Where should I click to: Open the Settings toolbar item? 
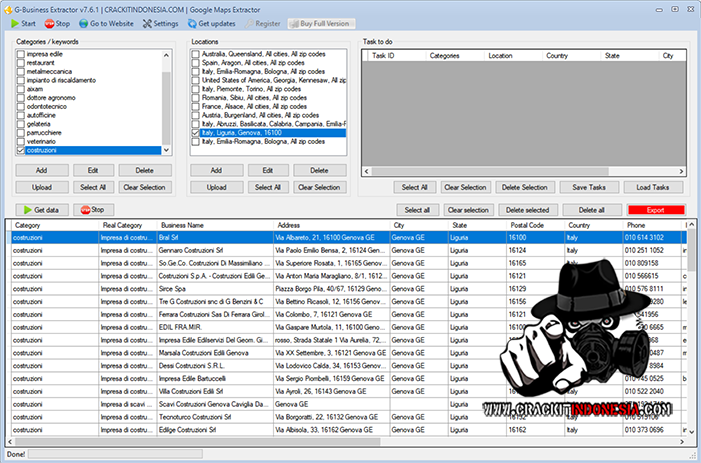[160, 22]
